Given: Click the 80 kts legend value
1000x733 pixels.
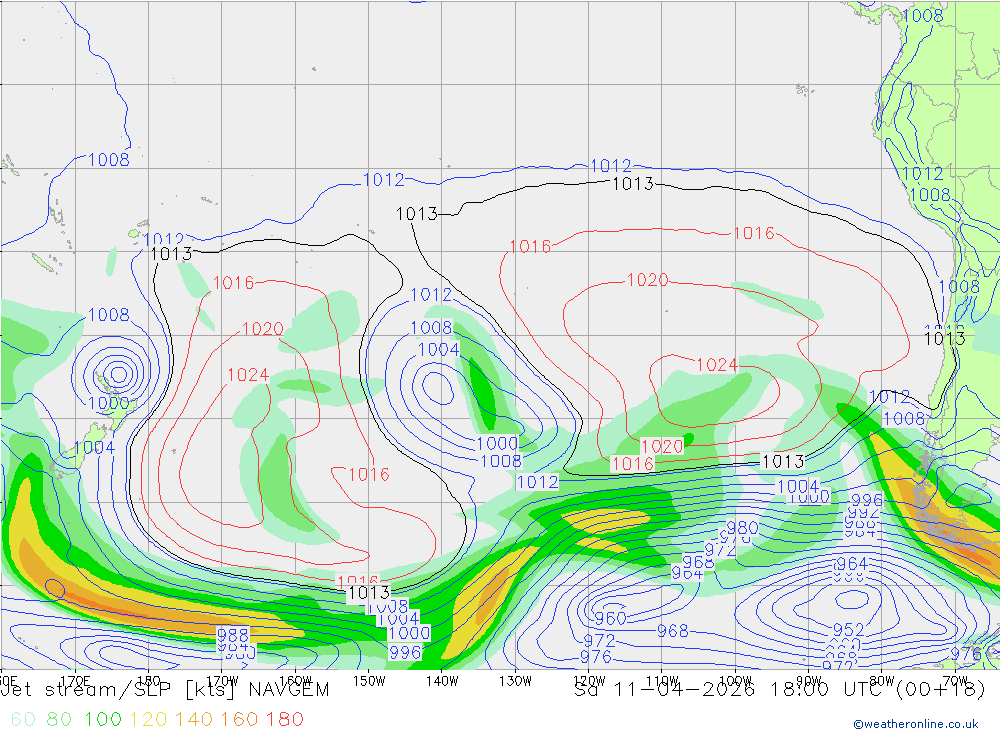Looking at the screenshot, I should pyautogui.click(x=59, y=719).
